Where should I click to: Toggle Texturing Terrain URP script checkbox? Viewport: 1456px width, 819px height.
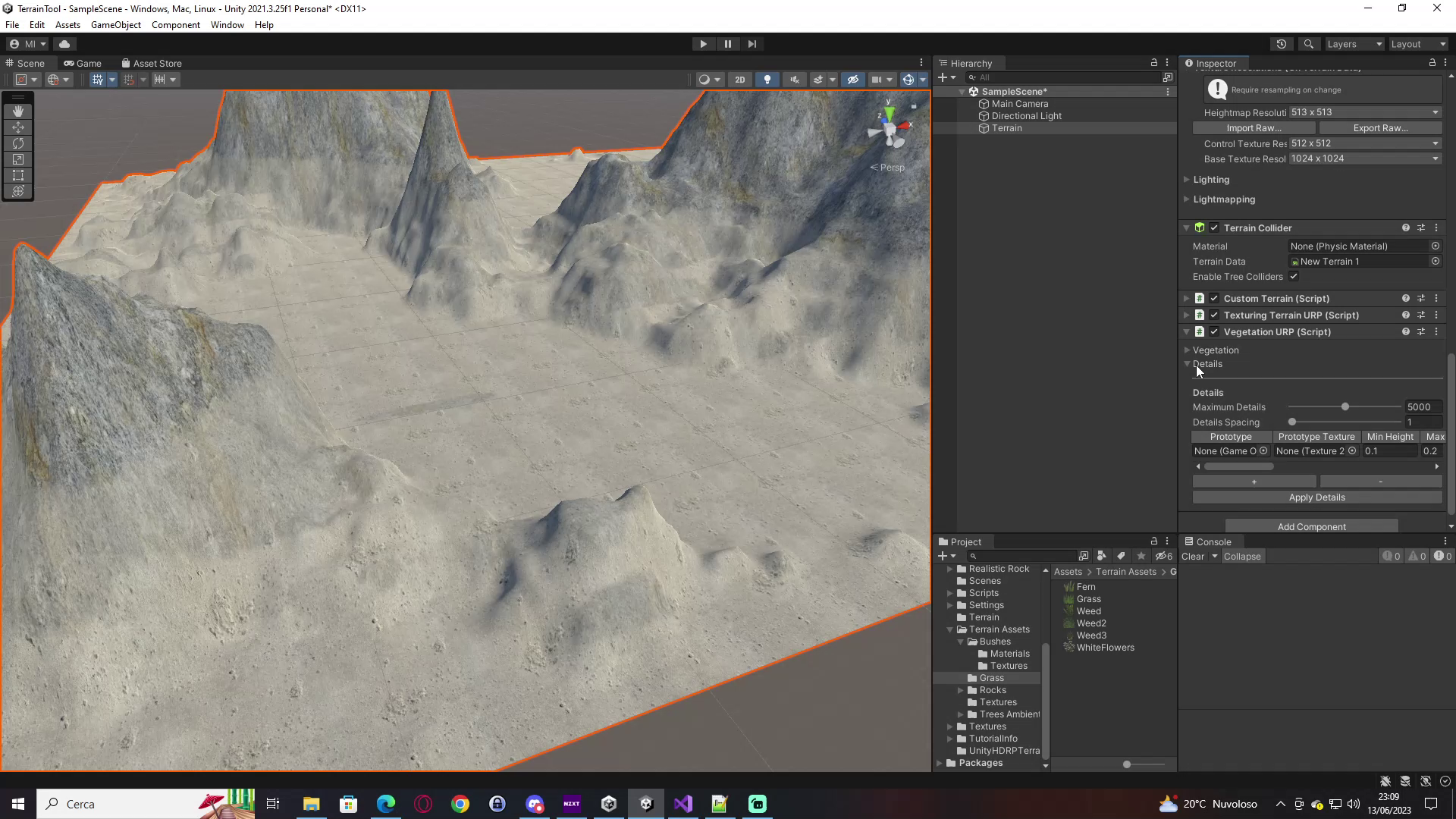click(1214, 315)
